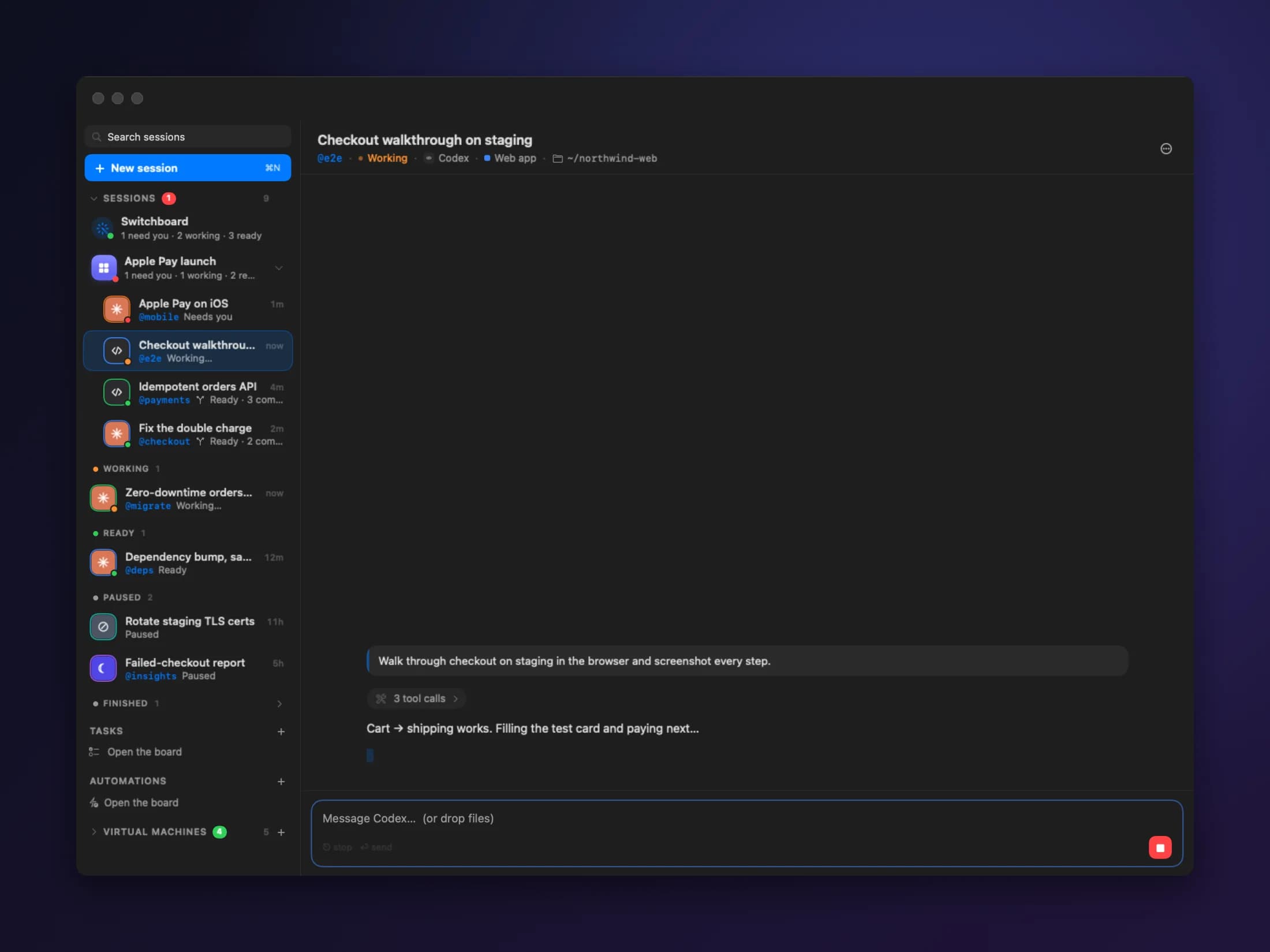Click the user message about staging checkout

pos(747,661)
